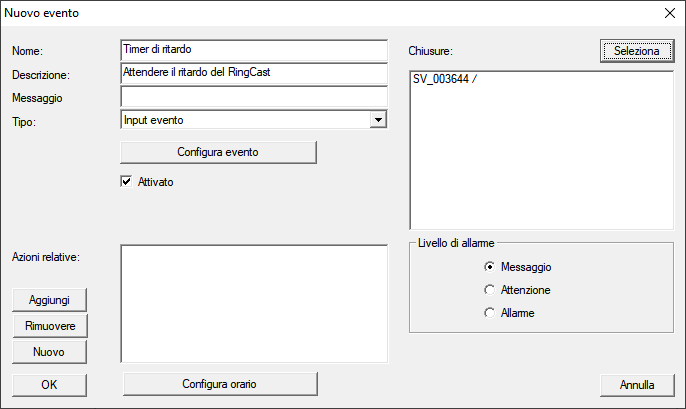Click the Input evento combo box

[x=244, y=120]
